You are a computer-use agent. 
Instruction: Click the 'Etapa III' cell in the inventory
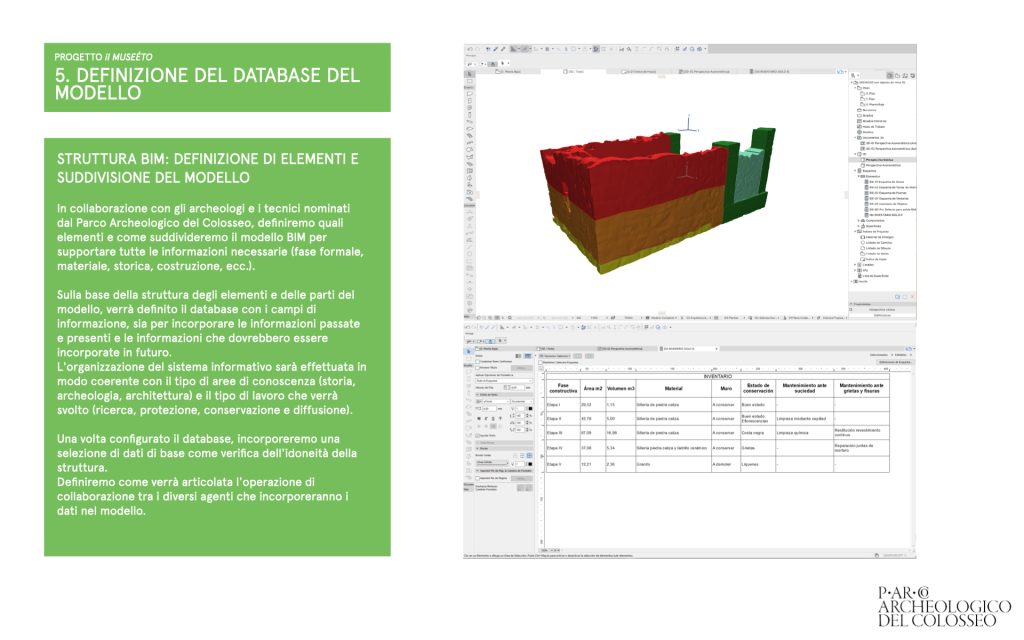pyautogui.click(x=556, y=433)
